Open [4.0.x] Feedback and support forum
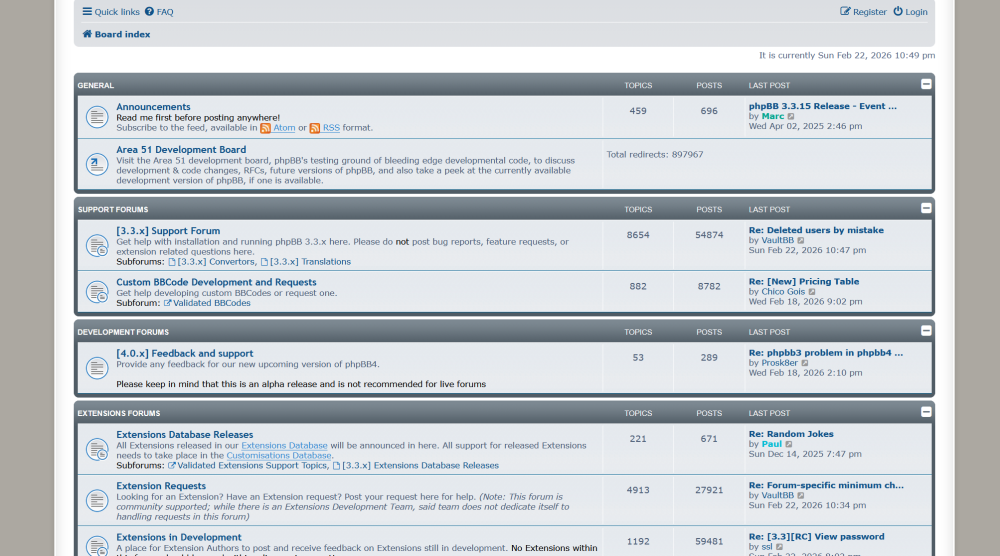 point(184,353)
